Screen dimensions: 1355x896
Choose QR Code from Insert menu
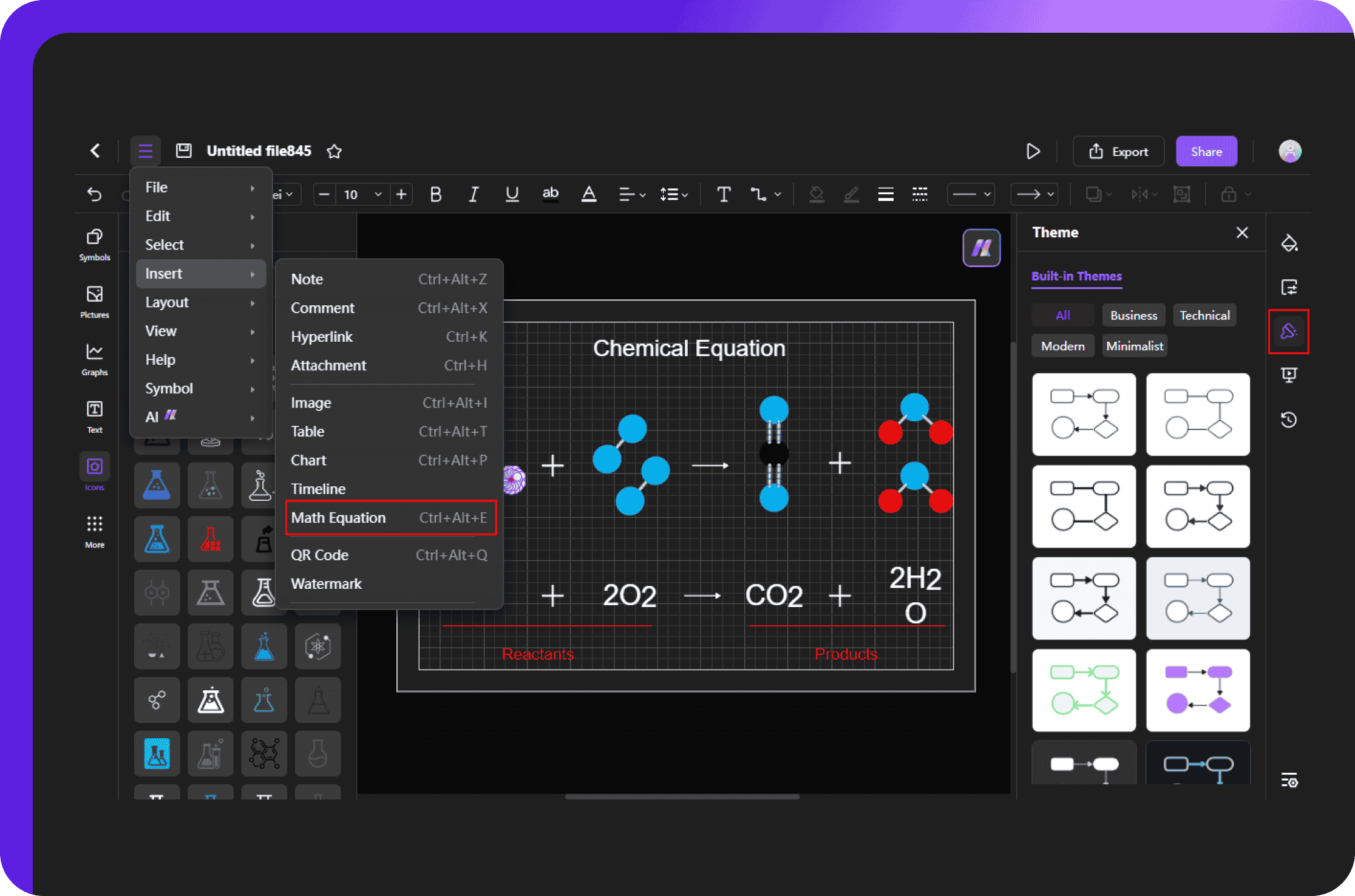pos(389,555)
